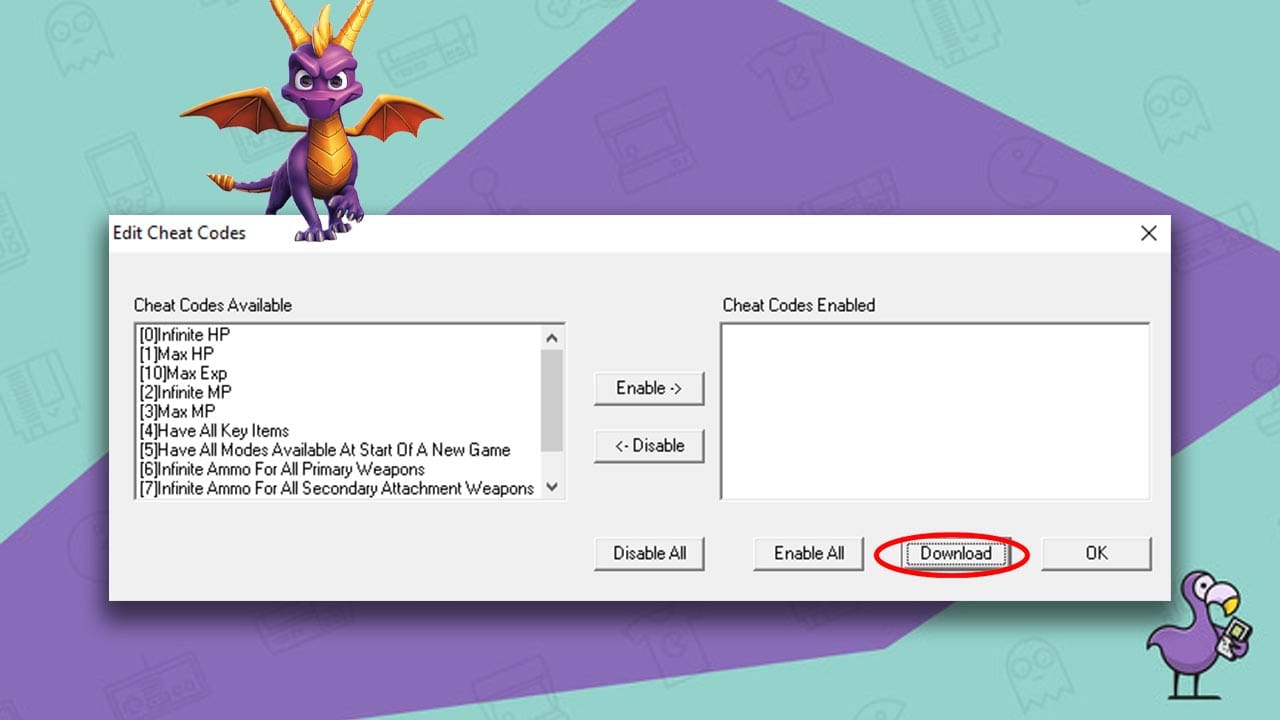This screenshot has width=1280, height=720.
Task: Confirm changes with the OK button
Action: (1095, 552)
